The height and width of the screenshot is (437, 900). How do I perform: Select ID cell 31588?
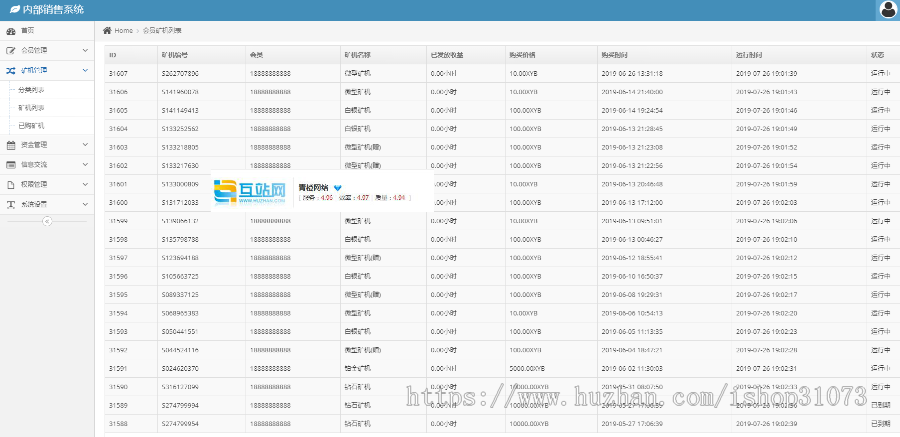[x=118, y=423]
